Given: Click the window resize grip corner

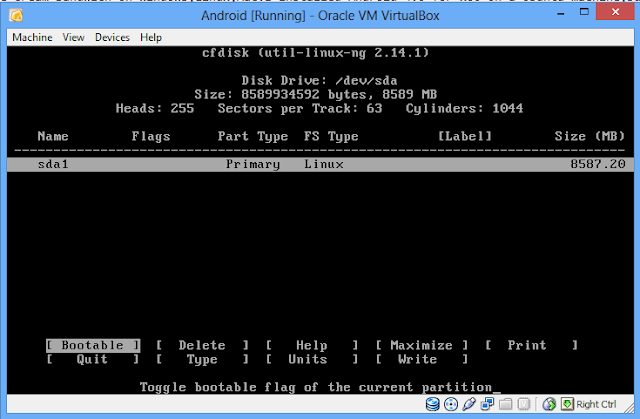Looking at the screenshot, I should (629, 409).
